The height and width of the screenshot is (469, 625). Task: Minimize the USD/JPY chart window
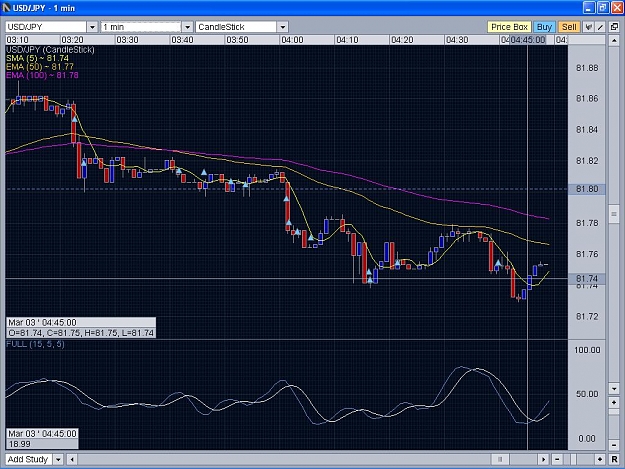click(589, 8)
